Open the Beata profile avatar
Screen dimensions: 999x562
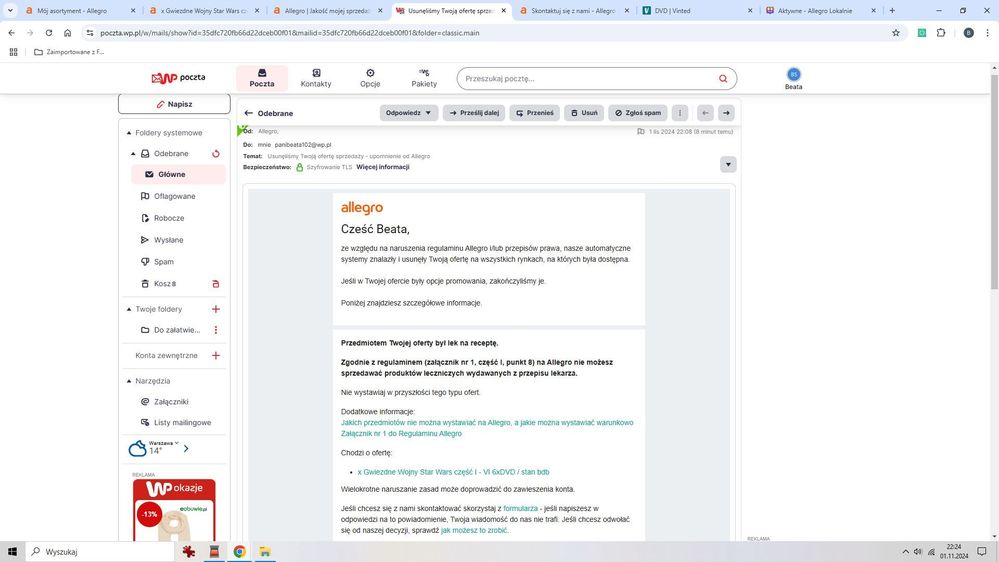pyautogui.click(x=794, y=75)
